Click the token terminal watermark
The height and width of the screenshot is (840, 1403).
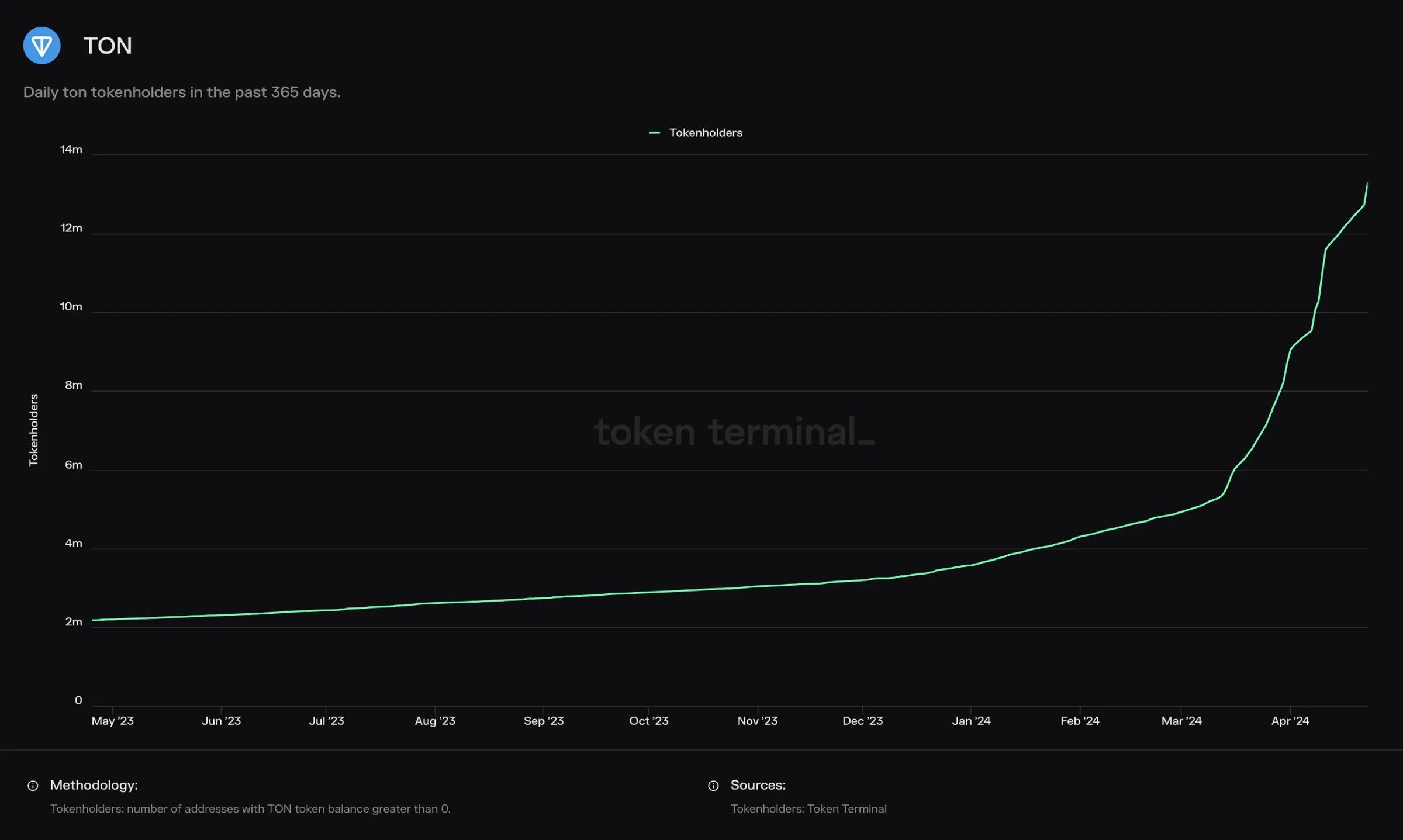click(x=734, y=432)
